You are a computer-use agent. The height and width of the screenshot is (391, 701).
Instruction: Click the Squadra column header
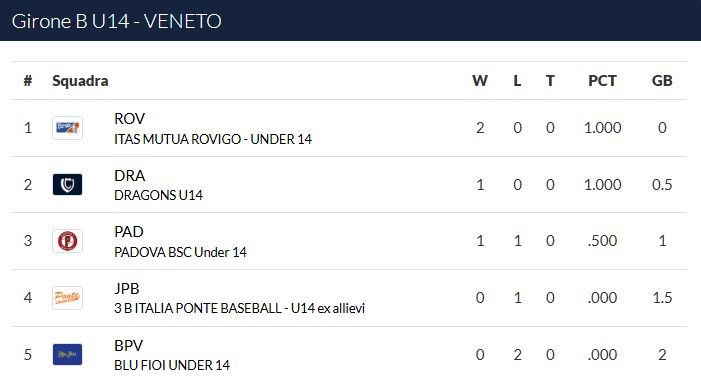click(x=80, y=81)
